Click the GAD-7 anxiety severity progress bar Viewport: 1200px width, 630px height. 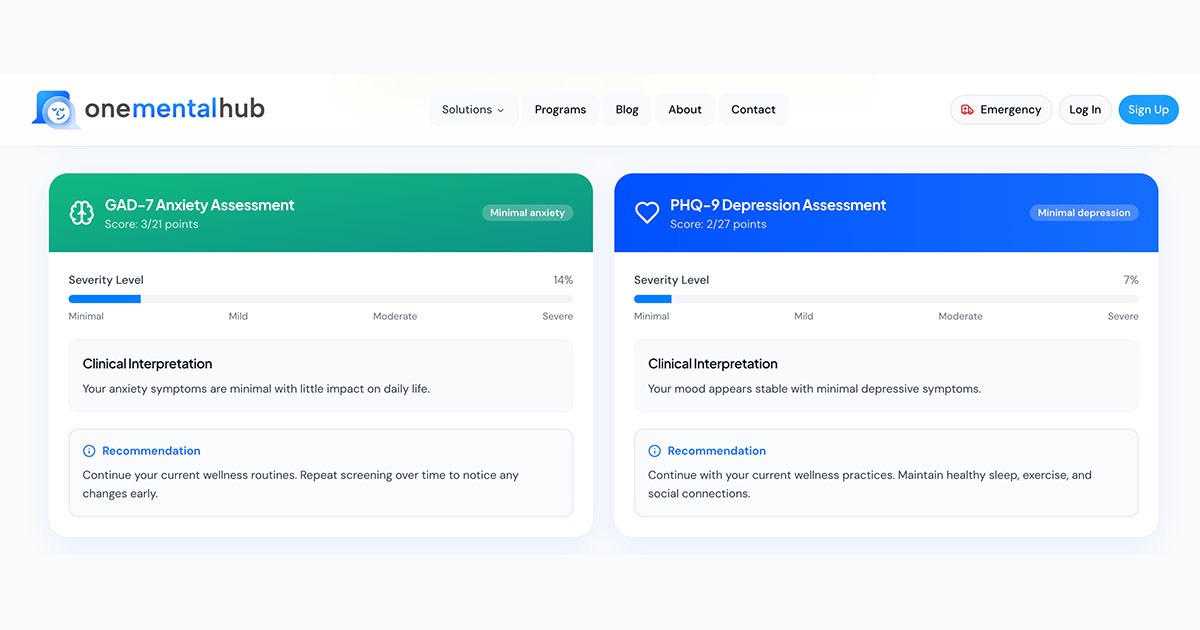tap(321, 299)
